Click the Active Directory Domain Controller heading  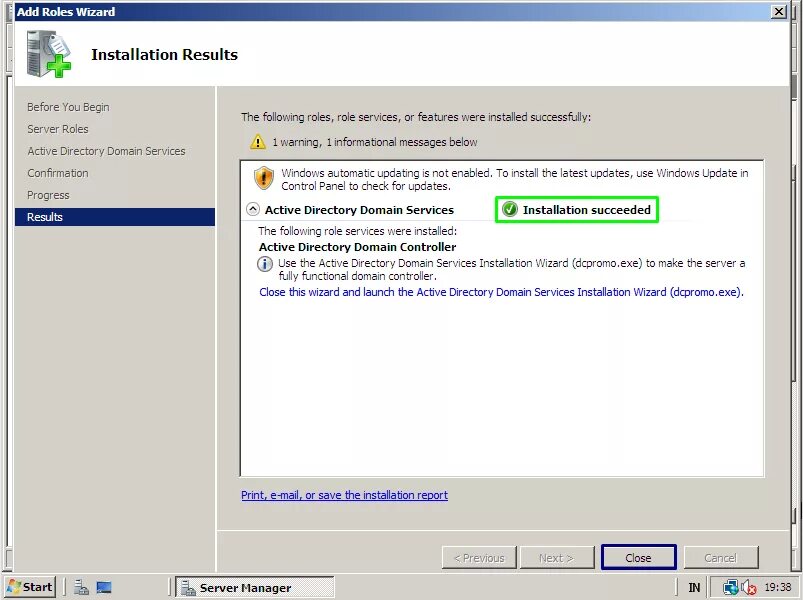coord(357,247)
